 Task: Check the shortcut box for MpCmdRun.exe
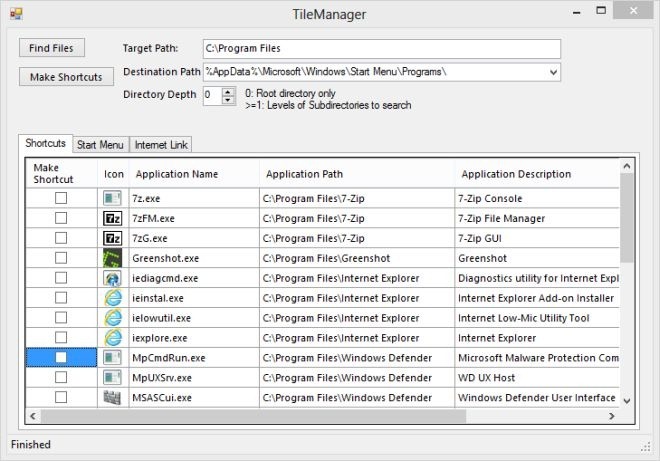[61, 357]
